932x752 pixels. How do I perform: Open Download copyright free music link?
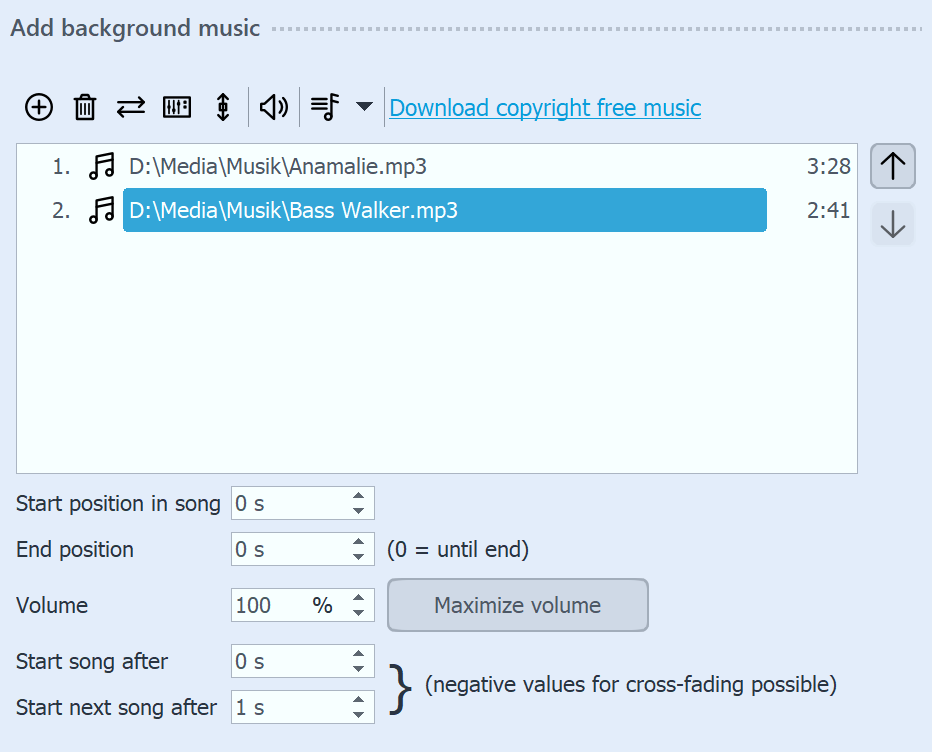(545, 107)
